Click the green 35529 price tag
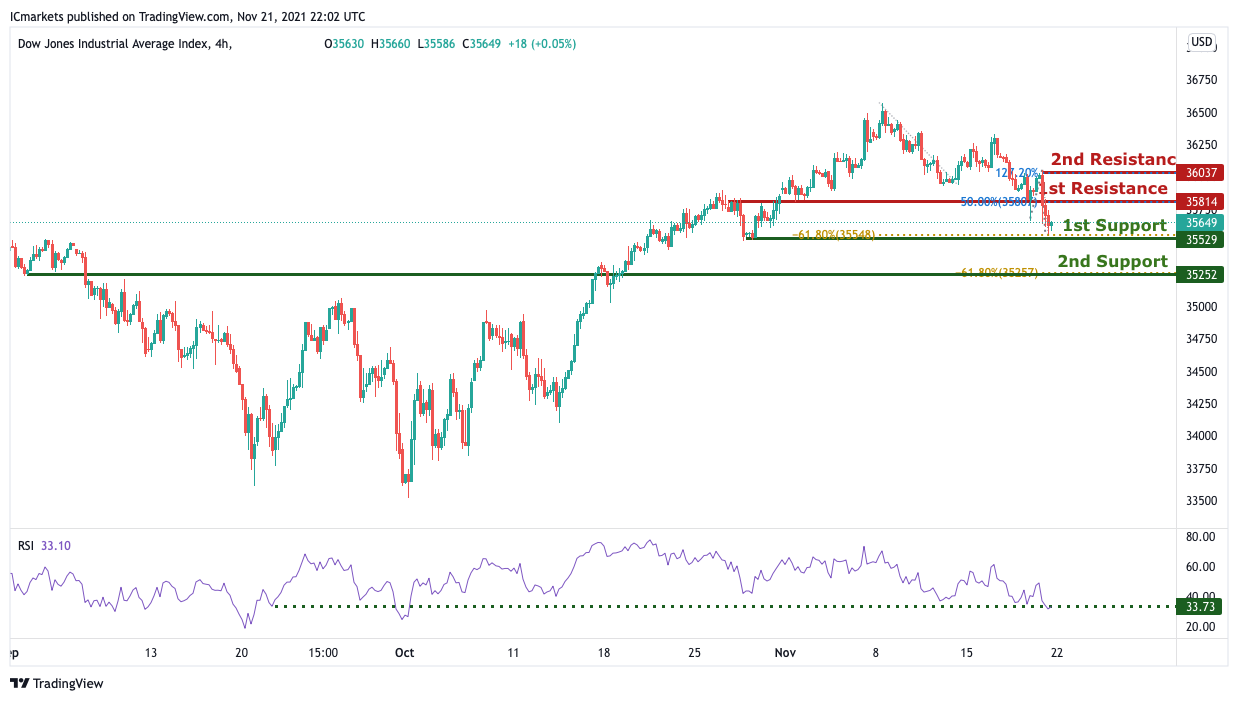This screenshot has width=1238, height=701. pyautogui.click(x=1201, y=240)
